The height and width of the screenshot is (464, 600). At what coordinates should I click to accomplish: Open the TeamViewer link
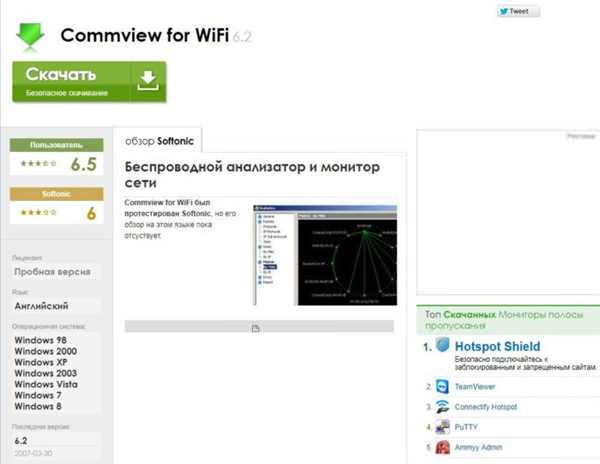point(475,387)
